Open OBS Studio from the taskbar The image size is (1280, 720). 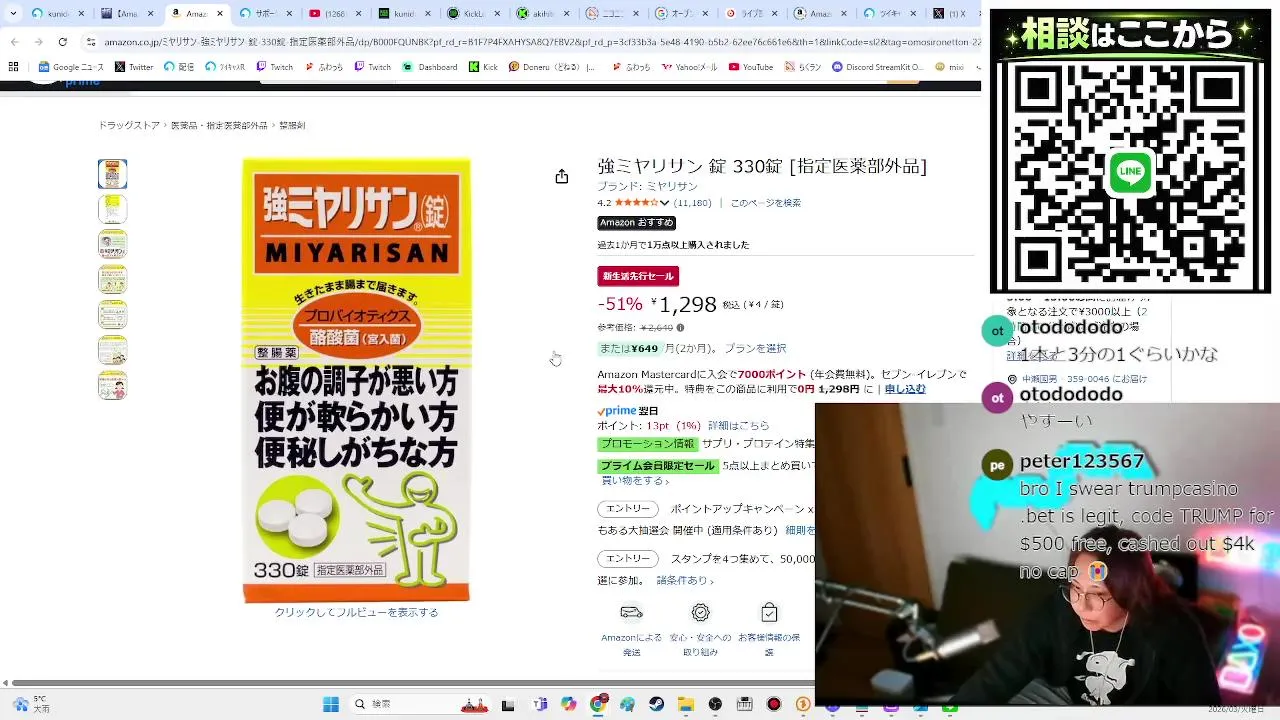pos(715,705)
